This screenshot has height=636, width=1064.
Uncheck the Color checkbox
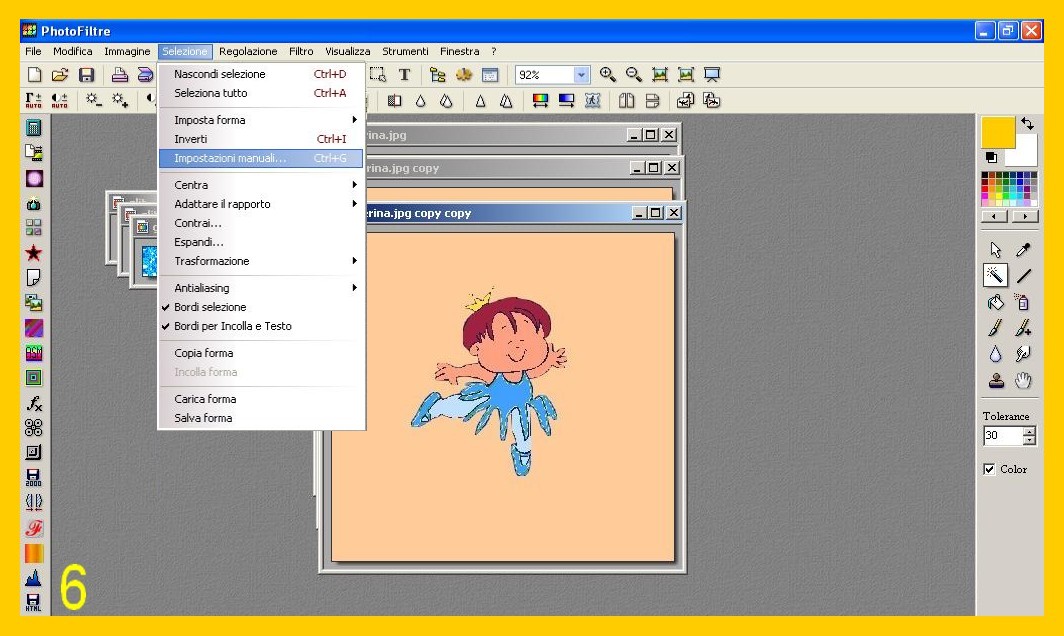(x=989, y=469)
